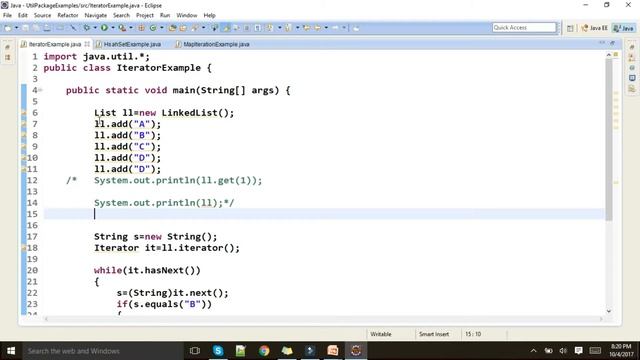Switch to HashSetExample.java tab
Viewport: 640px width, 360px height.
click(x=132, y=44)
